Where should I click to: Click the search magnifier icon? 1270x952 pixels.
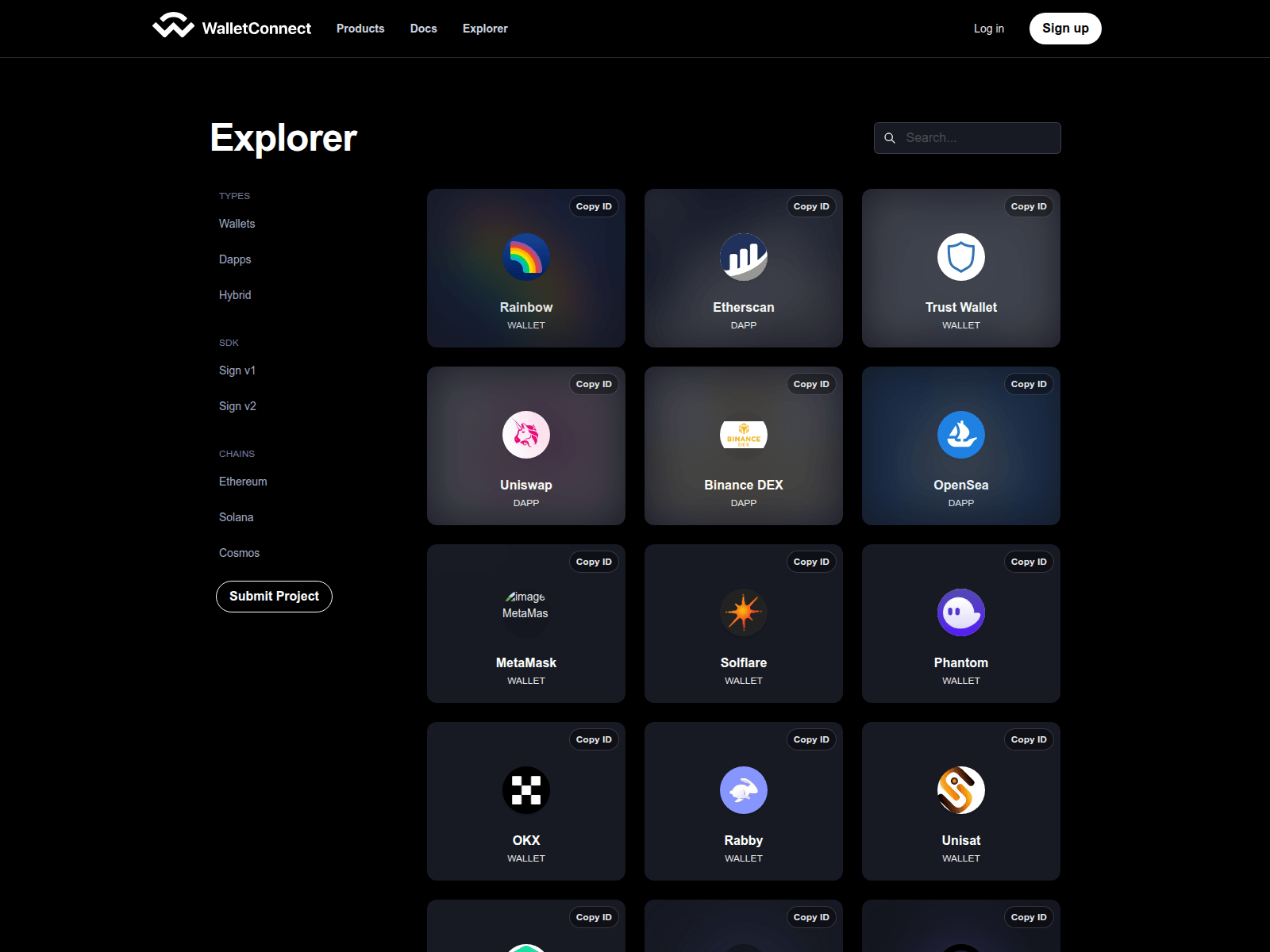890,138
